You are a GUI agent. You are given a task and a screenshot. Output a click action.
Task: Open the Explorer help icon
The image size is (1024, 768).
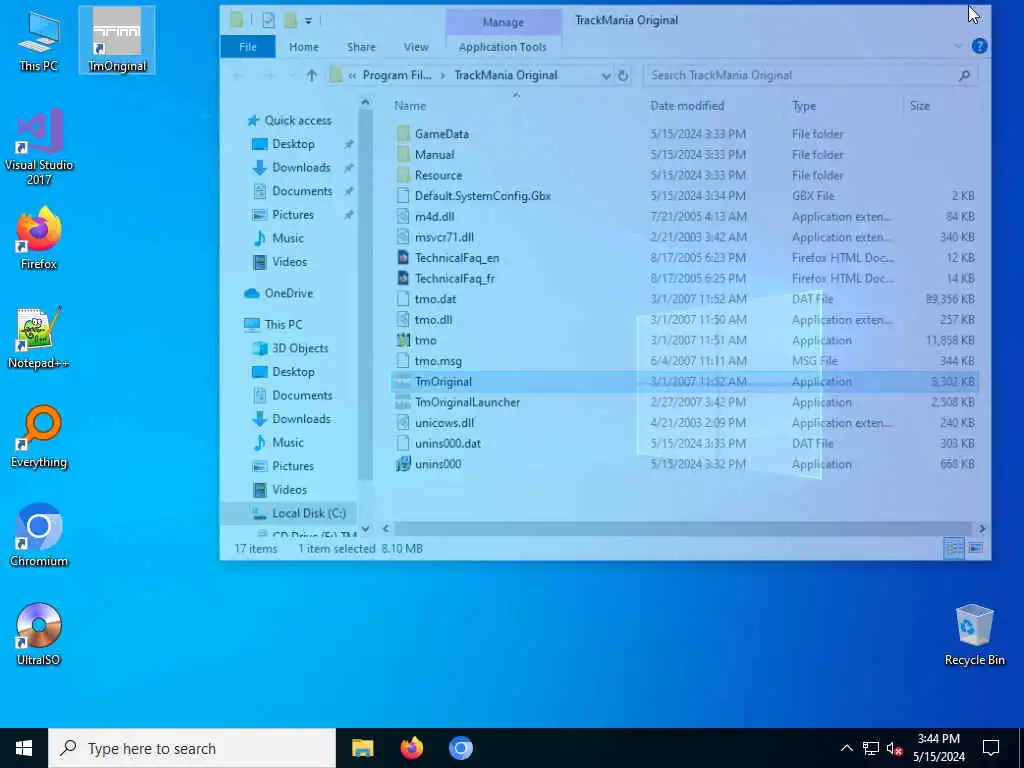979,46
